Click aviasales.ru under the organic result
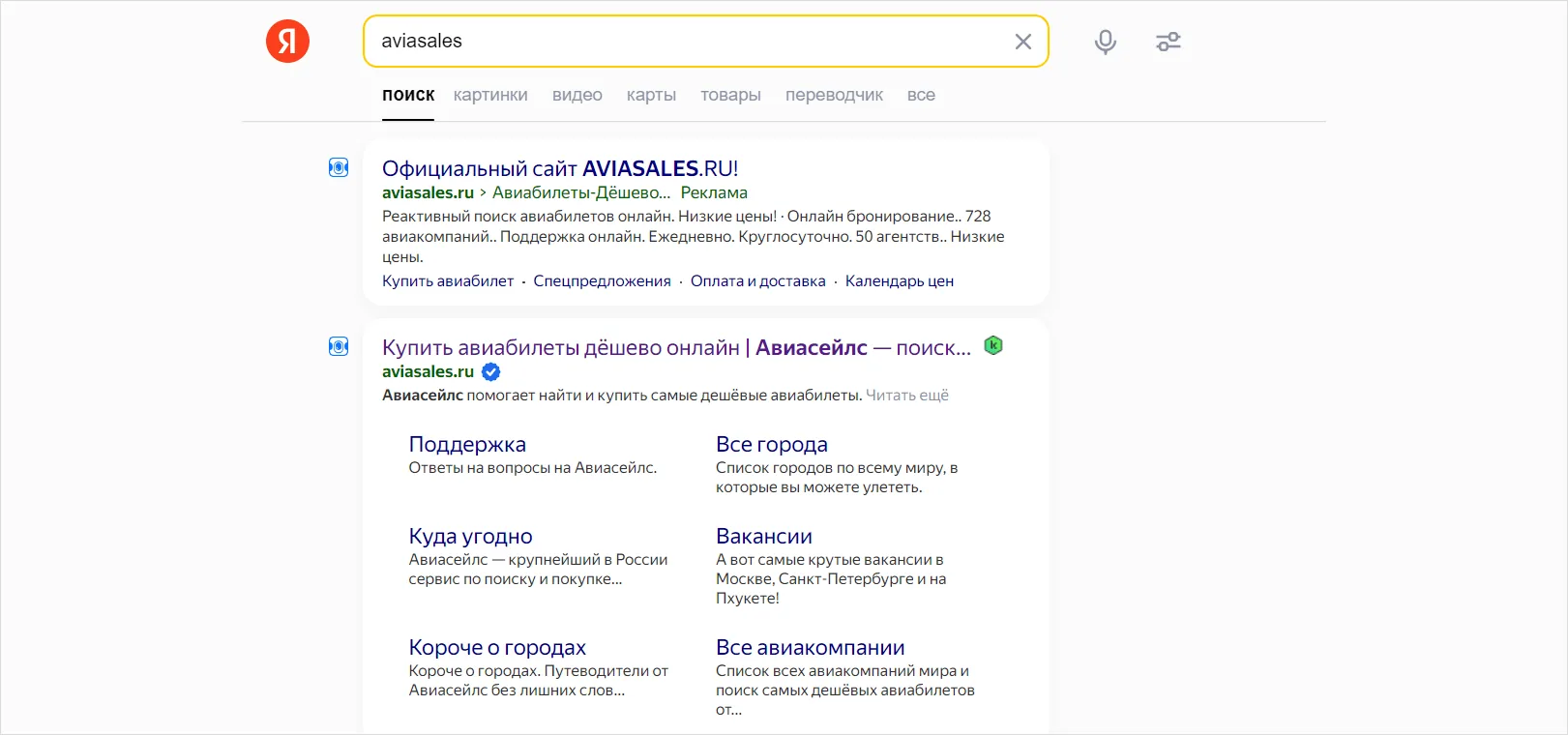1568x735 pixels. tap(428, 371)
